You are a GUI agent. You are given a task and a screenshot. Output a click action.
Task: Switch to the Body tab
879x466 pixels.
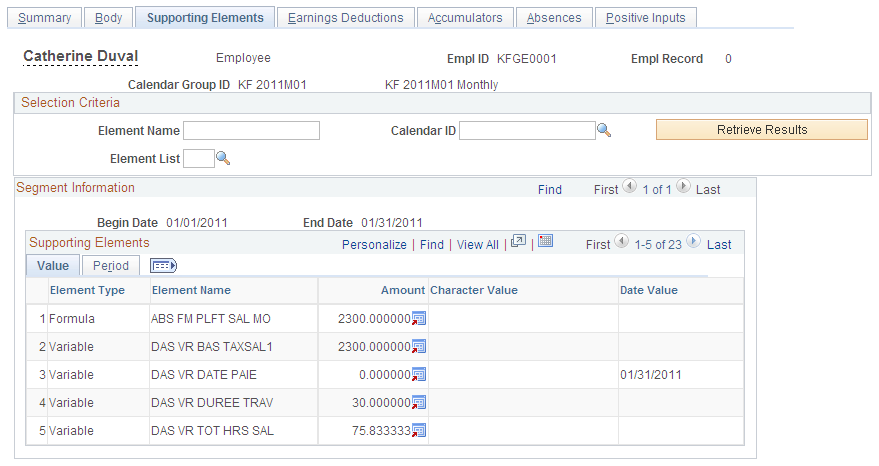pyautogui.click(x=108, y=17)
